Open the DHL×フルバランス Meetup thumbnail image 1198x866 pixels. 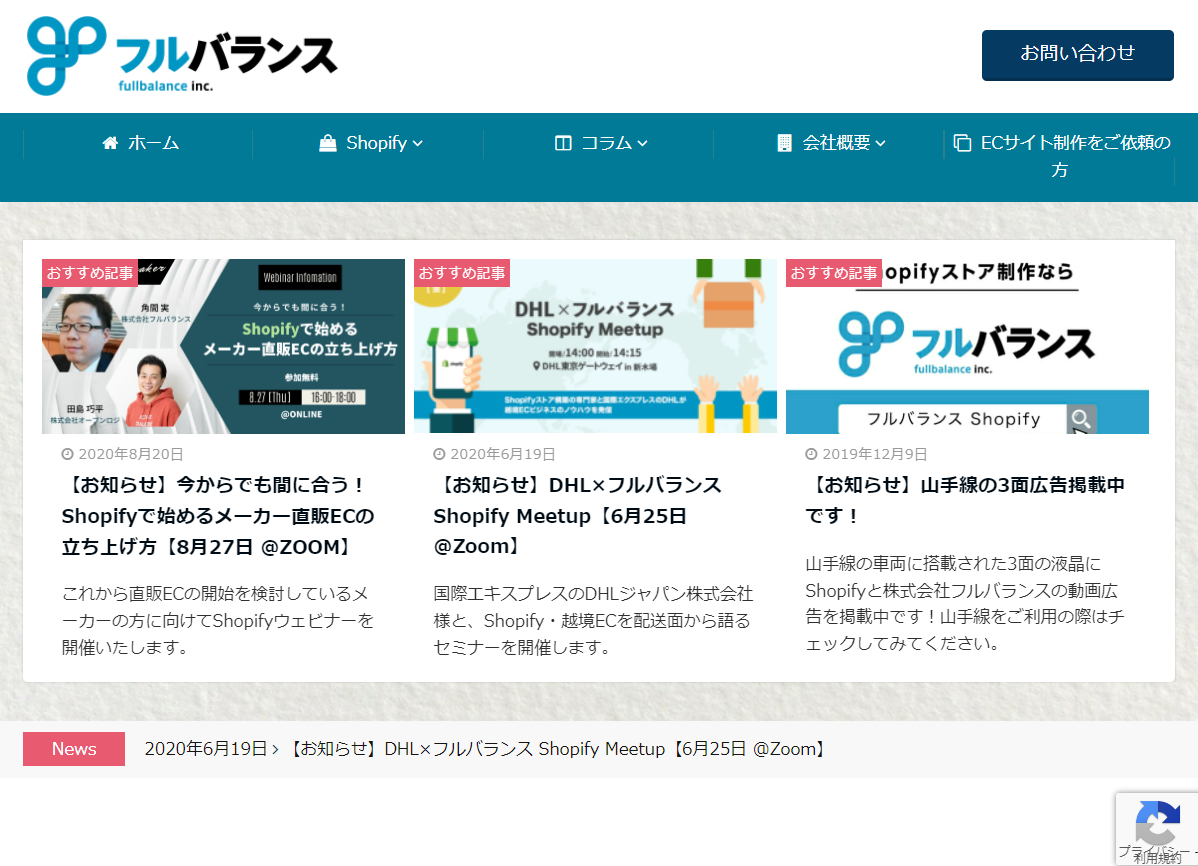[595, 346]
